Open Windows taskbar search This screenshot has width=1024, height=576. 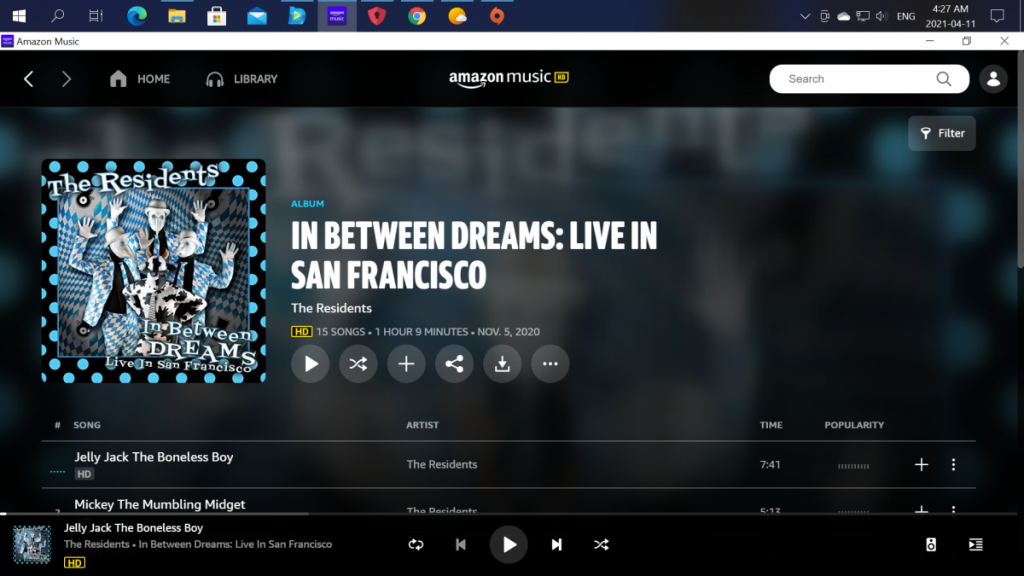[x=57, y=16]
